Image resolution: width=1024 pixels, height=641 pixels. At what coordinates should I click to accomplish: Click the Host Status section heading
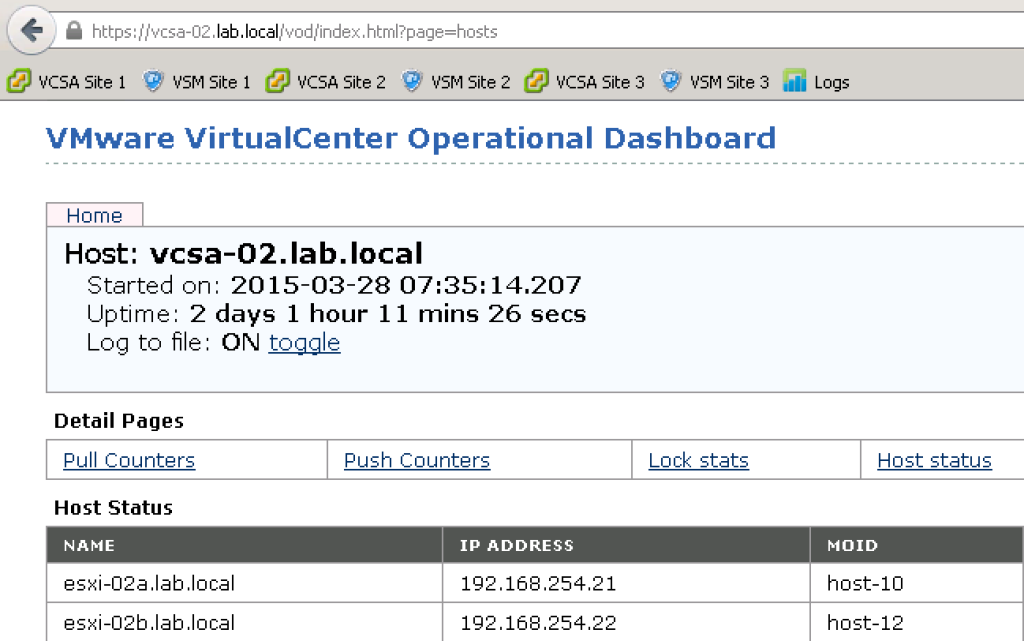click(114, 508)
